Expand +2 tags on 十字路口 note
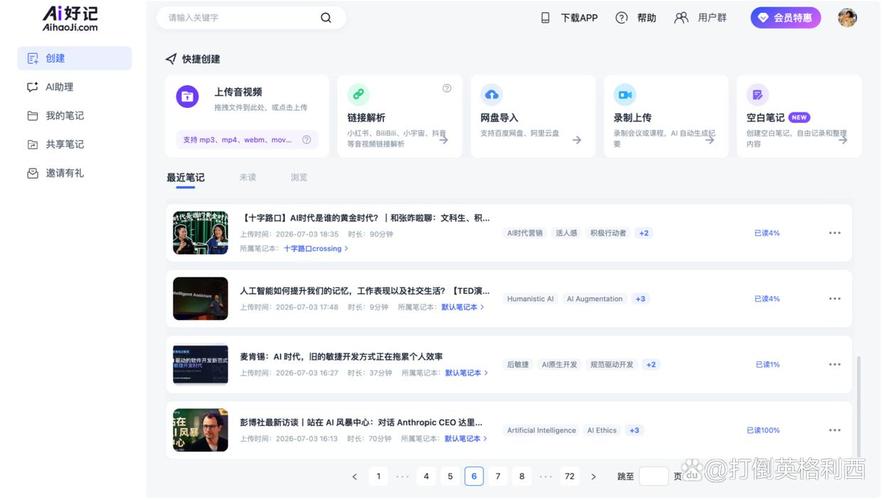Screen dimensions: 883x500 point(644,233)
